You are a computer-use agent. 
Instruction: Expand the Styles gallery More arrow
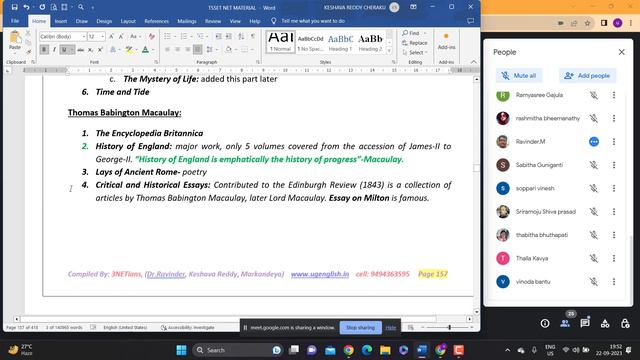389,51
